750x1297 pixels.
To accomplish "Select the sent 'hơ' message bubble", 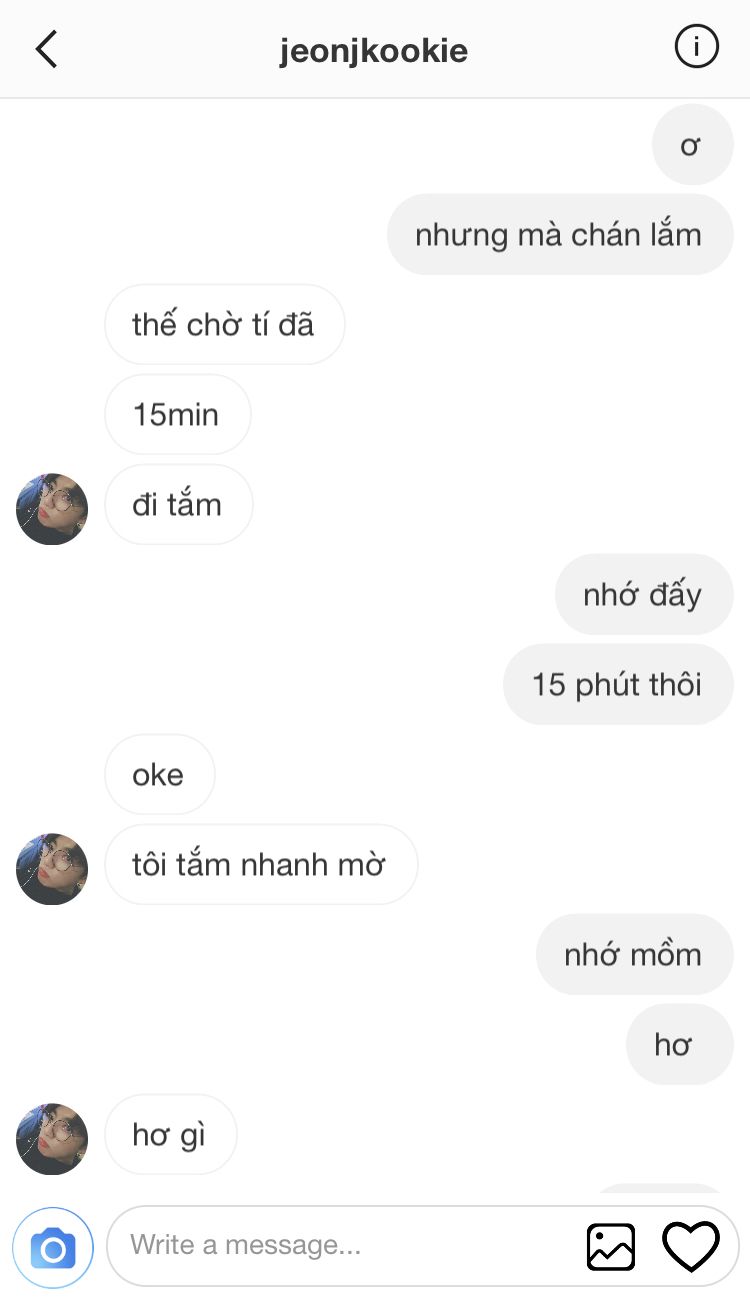I will click(x=680, y=1045).
